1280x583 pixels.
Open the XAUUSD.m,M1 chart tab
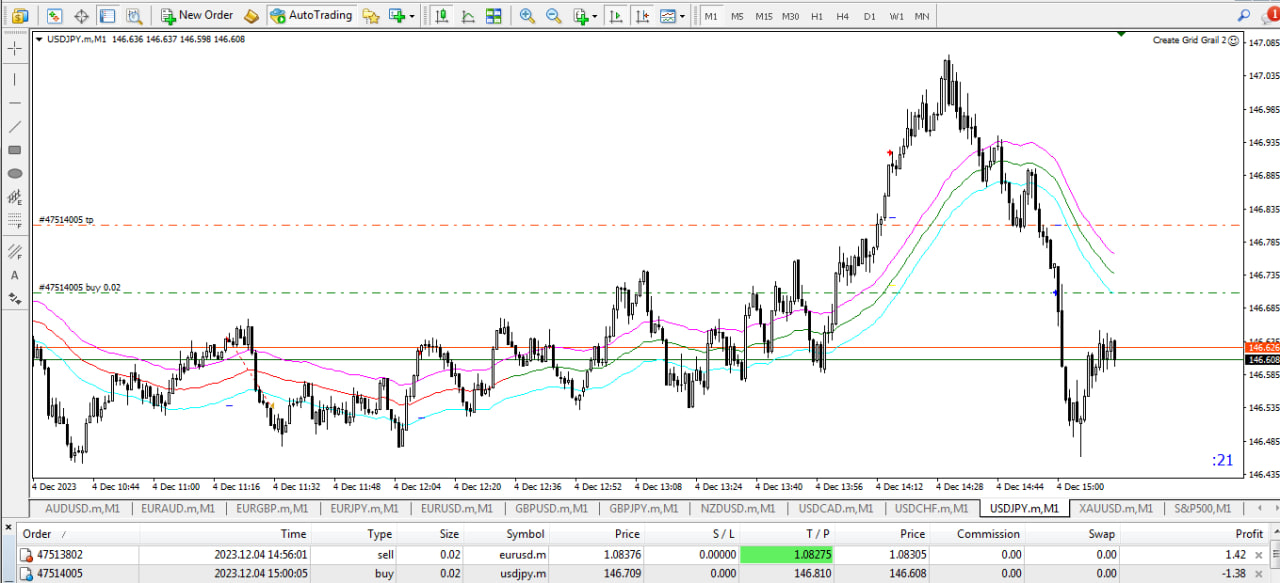click(1116, 509)
